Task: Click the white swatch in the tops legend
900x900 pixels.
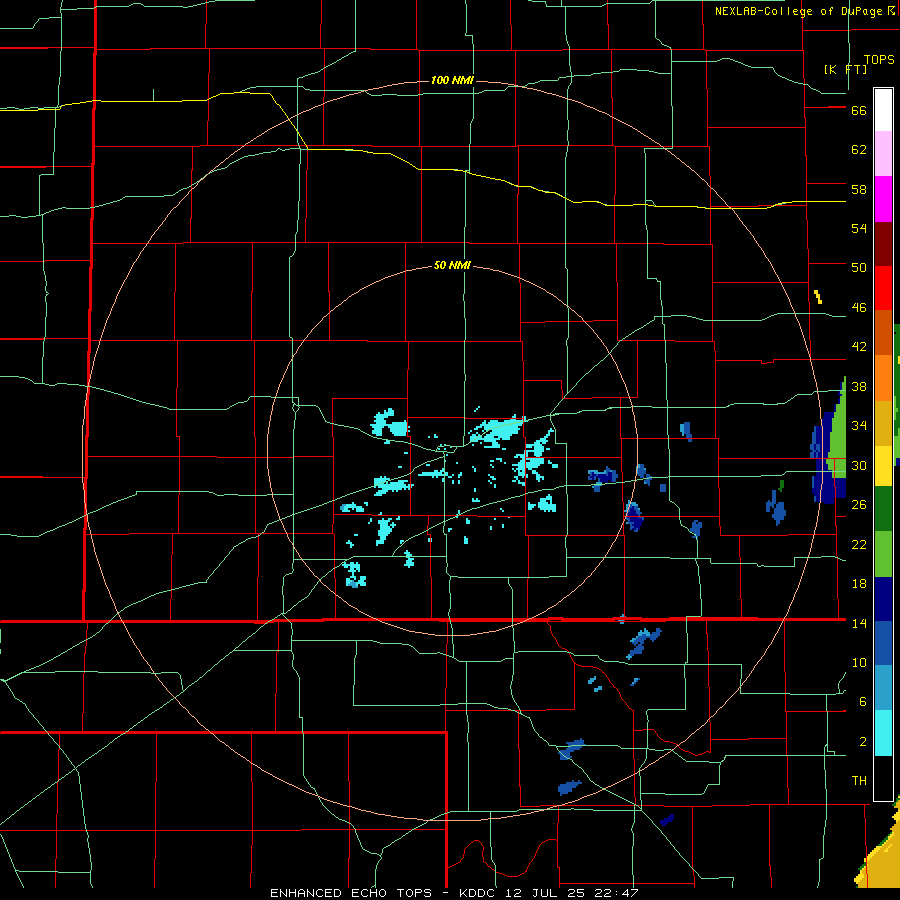Action: point(883,110)
